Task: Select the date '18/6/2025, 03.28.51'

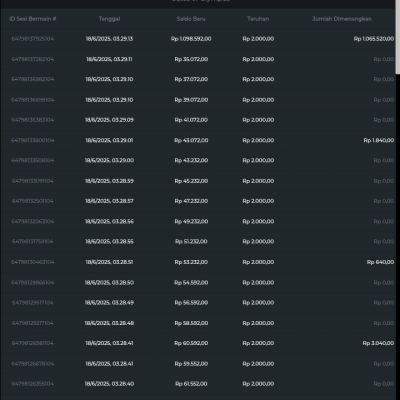Action: pos(109,262)
